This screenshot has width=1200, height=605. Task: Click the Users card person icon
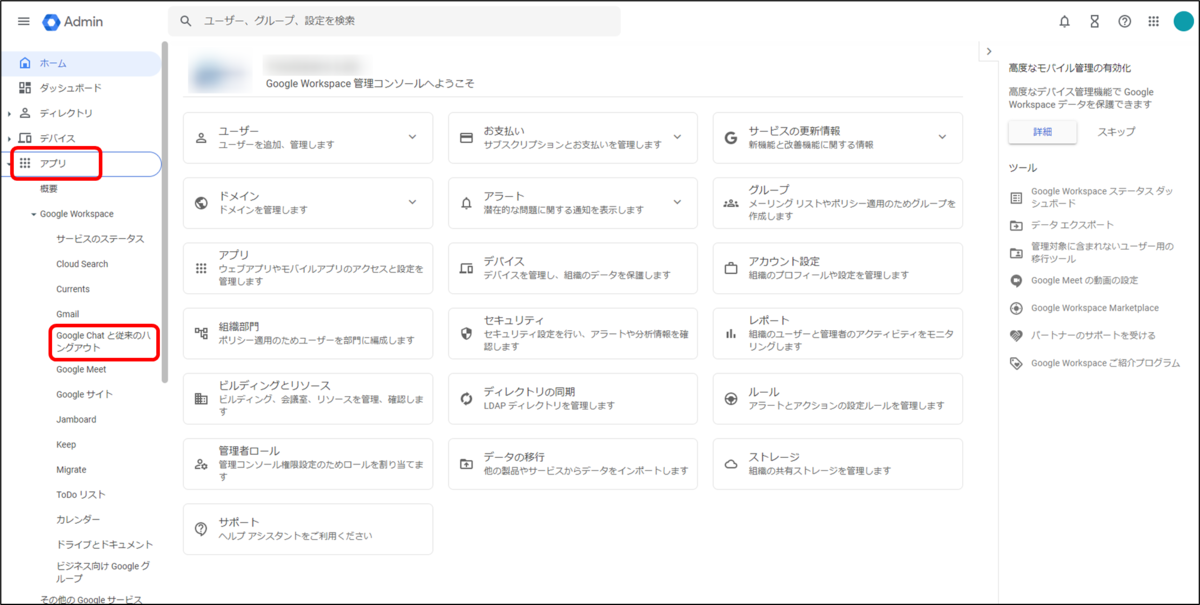[x=201, y=137]
